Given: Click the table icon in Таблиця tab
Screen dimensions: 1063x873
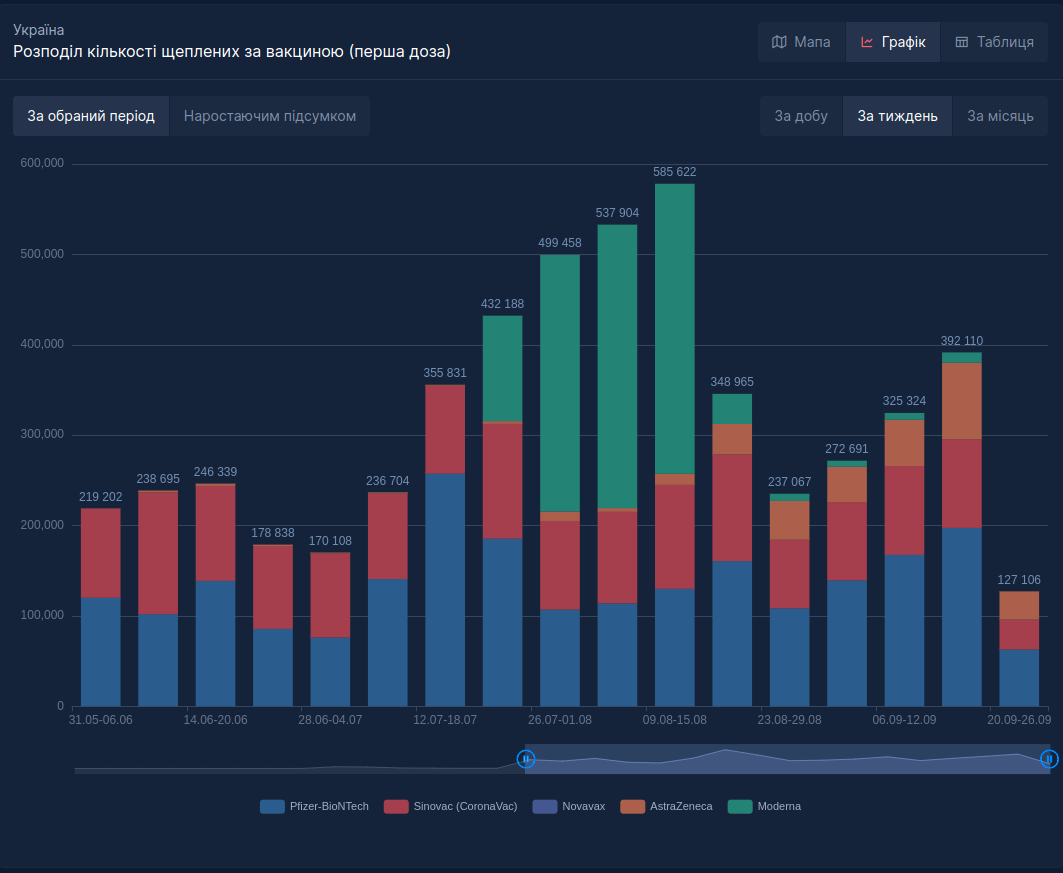Looking at the screenshot, I should point(962,42).
